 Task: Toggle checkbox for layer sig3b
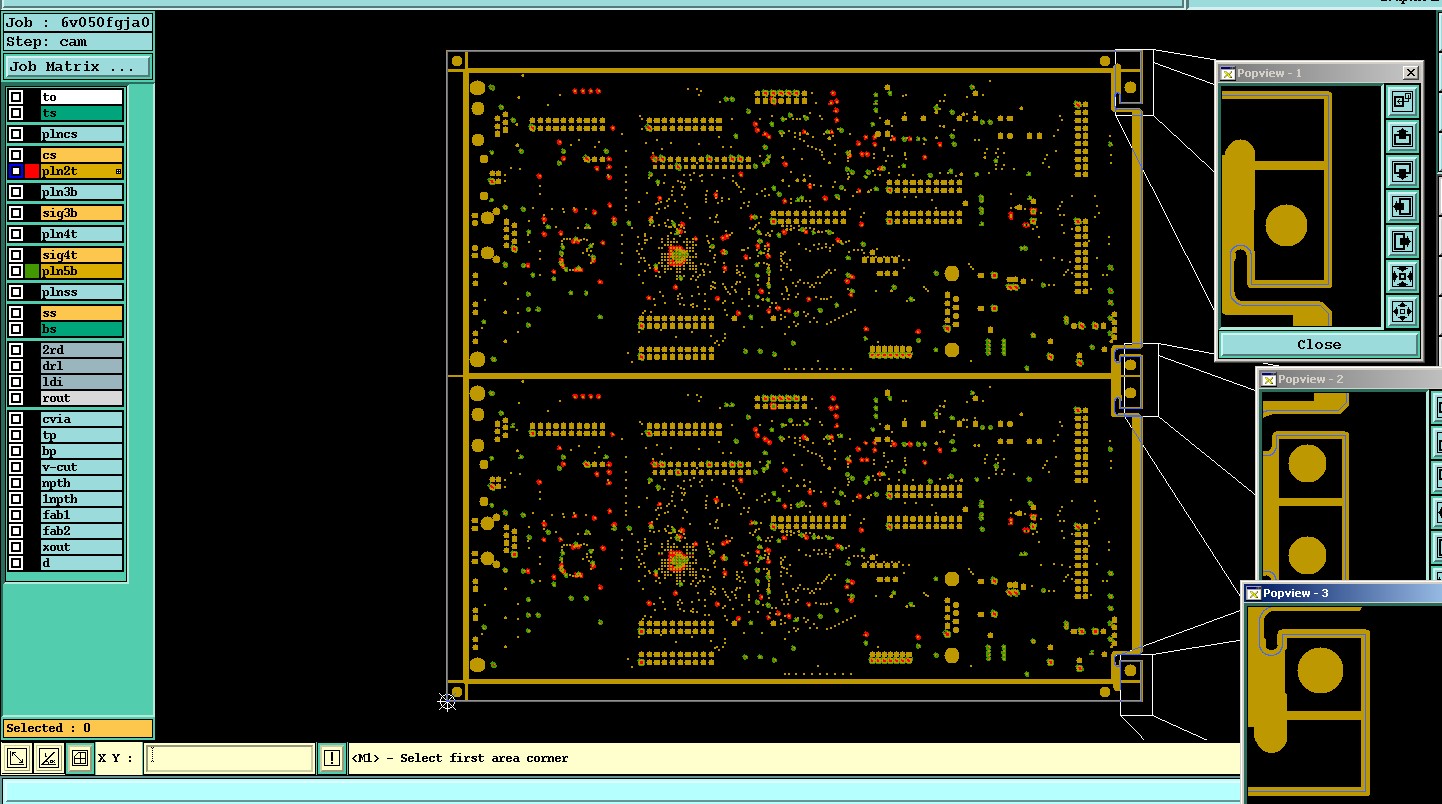tap(16, 213)
